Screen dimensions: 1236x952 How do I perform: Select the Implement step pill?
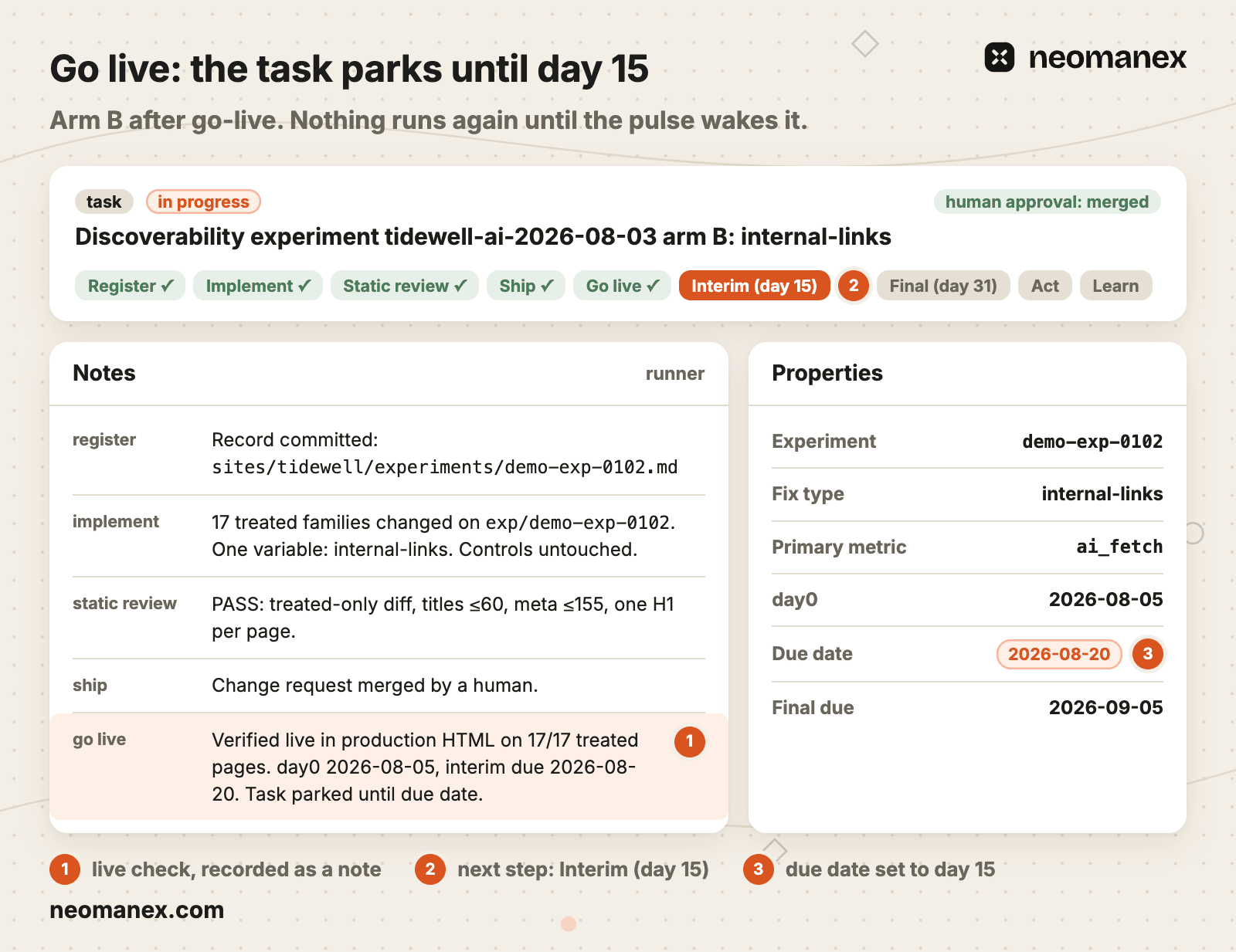pos(258,286)
